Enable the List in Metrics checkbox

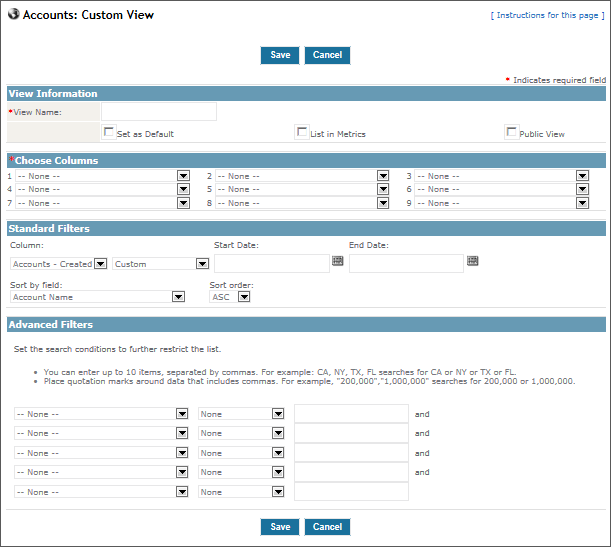click(x=301, y=132)
